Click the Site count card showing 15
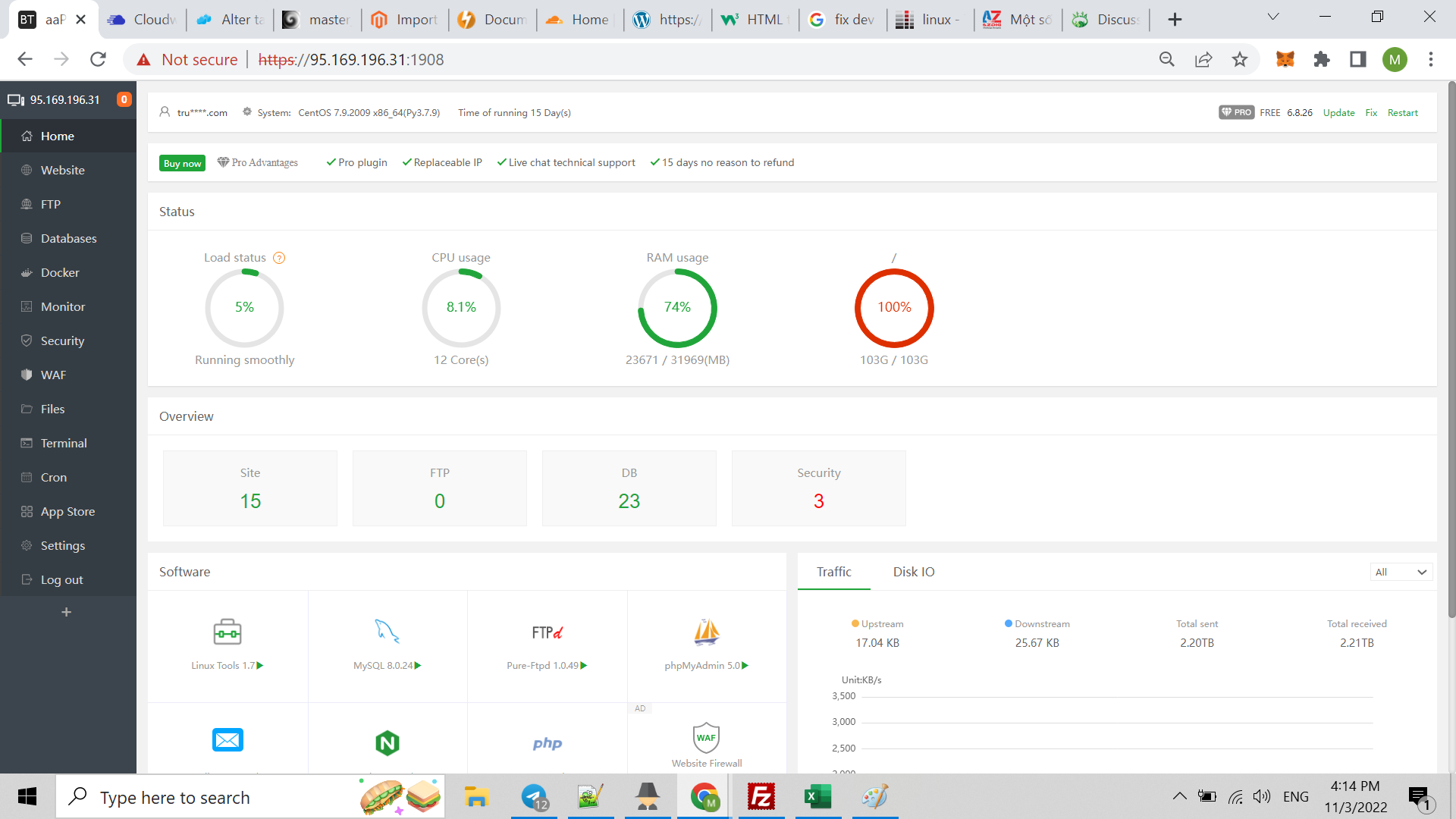 click(x=250, y=488)
